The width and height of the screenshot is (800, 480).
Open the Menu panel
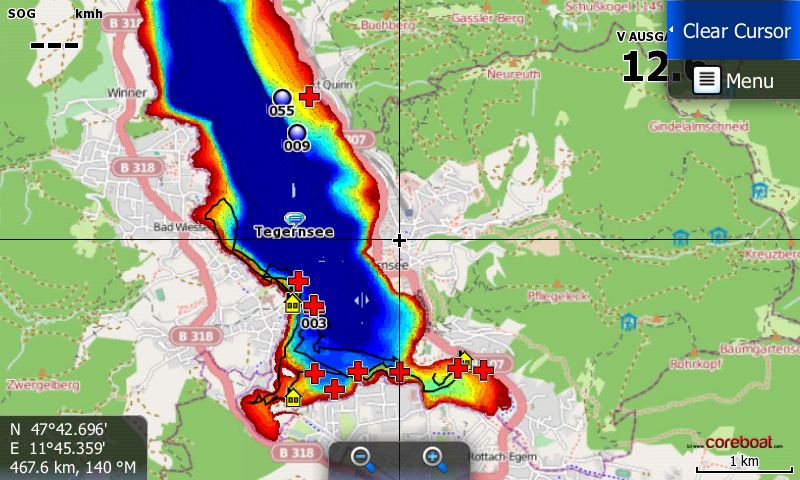(x=734, y=80)
